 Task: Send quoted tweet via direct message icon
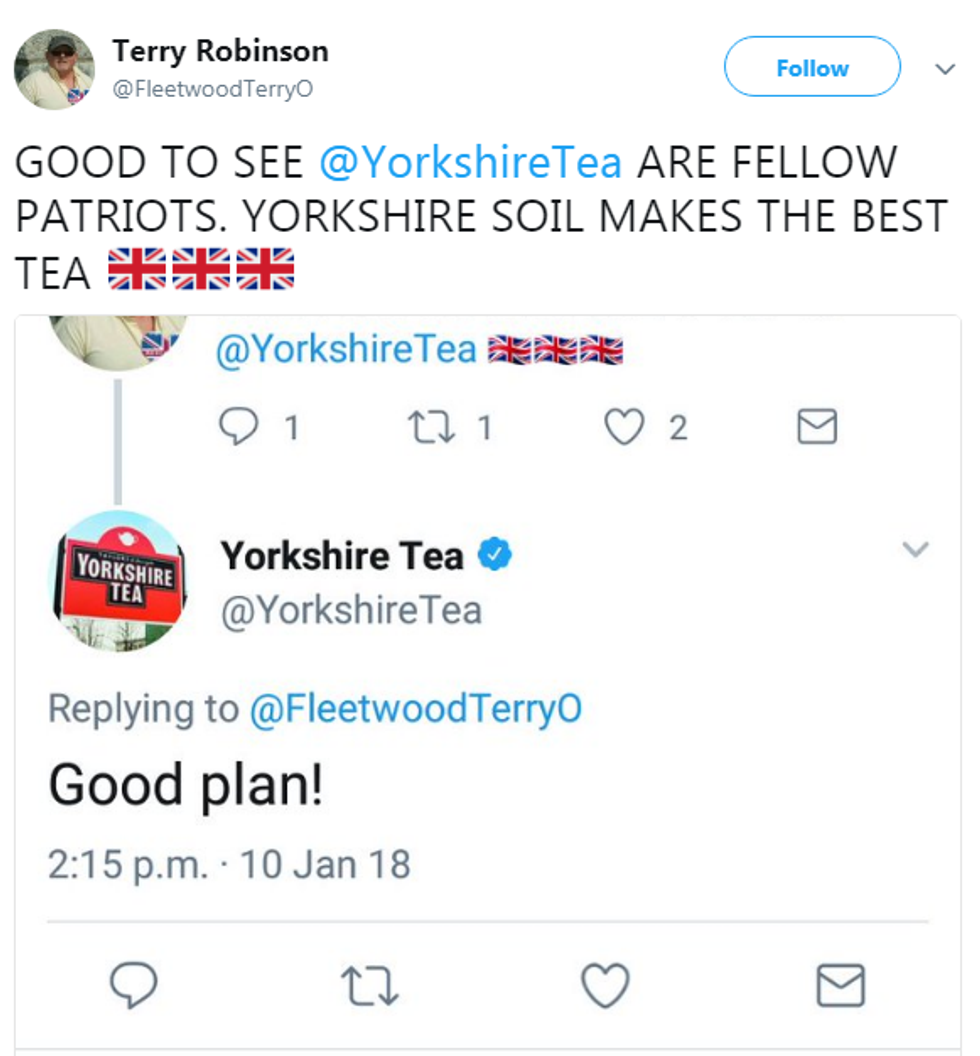coord(817,426)
